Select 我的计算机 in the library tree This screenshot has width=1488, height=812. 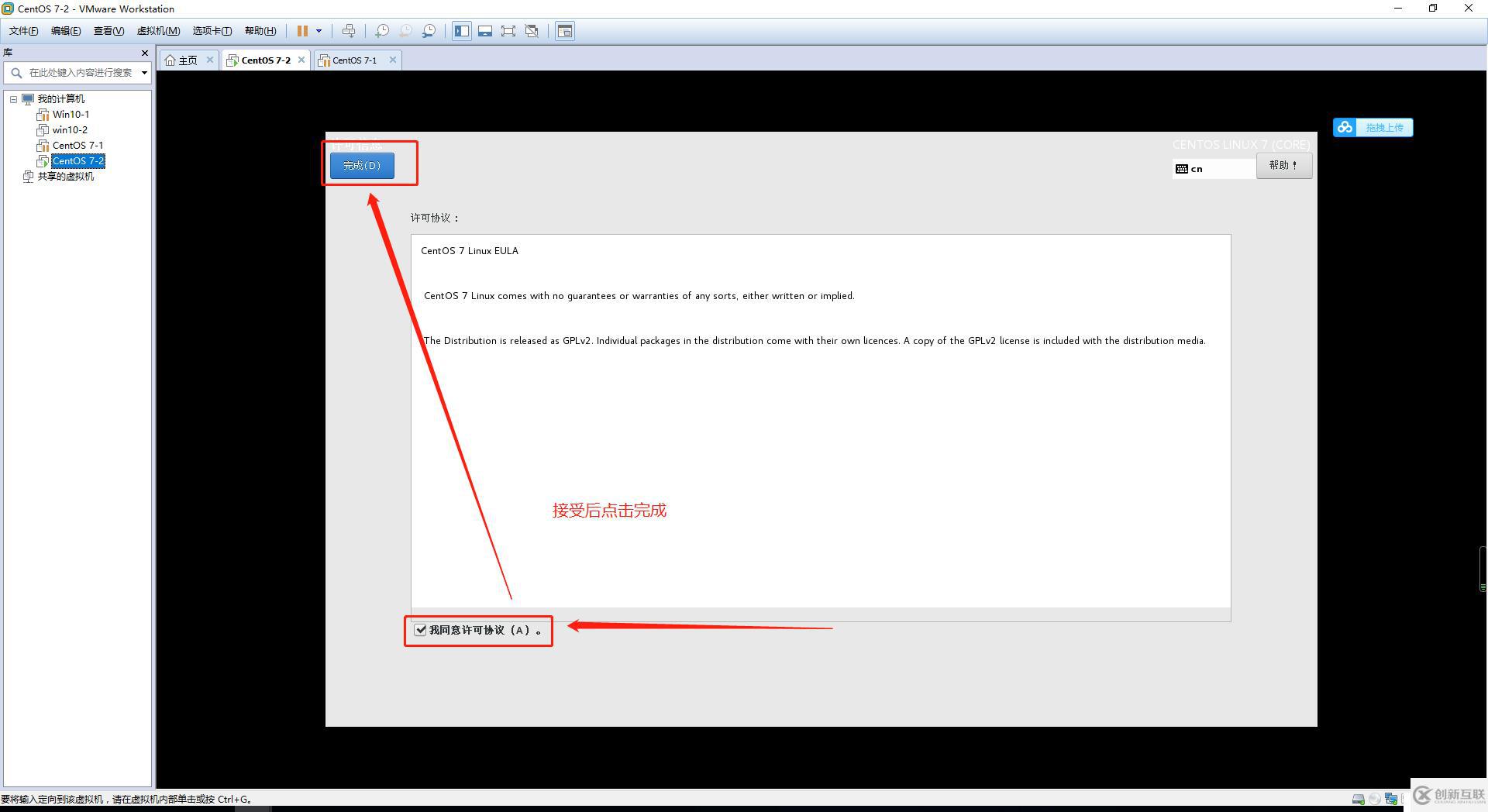[61, 99]
